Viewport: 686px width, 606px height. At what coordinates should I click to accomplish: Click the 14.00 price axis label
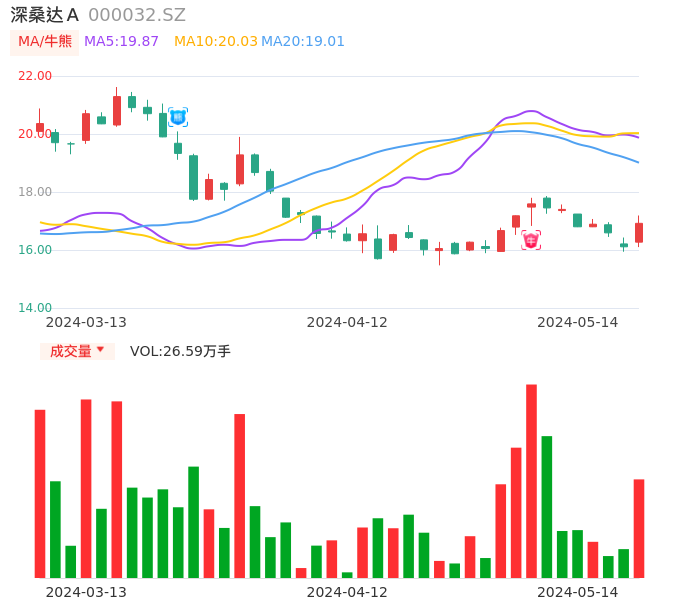tap(35, 308)
